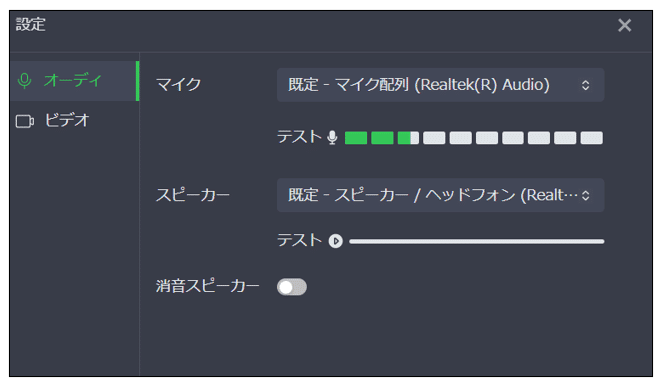
Task: Open the マイク device dropdown
Action: pos(440,85)
